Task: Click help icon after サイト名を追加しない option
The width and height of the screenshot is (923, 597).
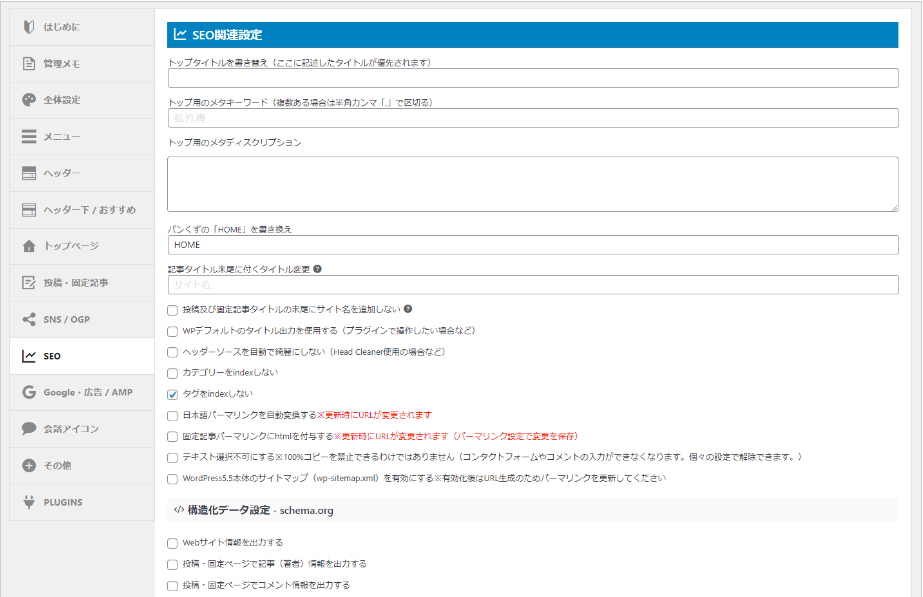Action: click(408, 309)
